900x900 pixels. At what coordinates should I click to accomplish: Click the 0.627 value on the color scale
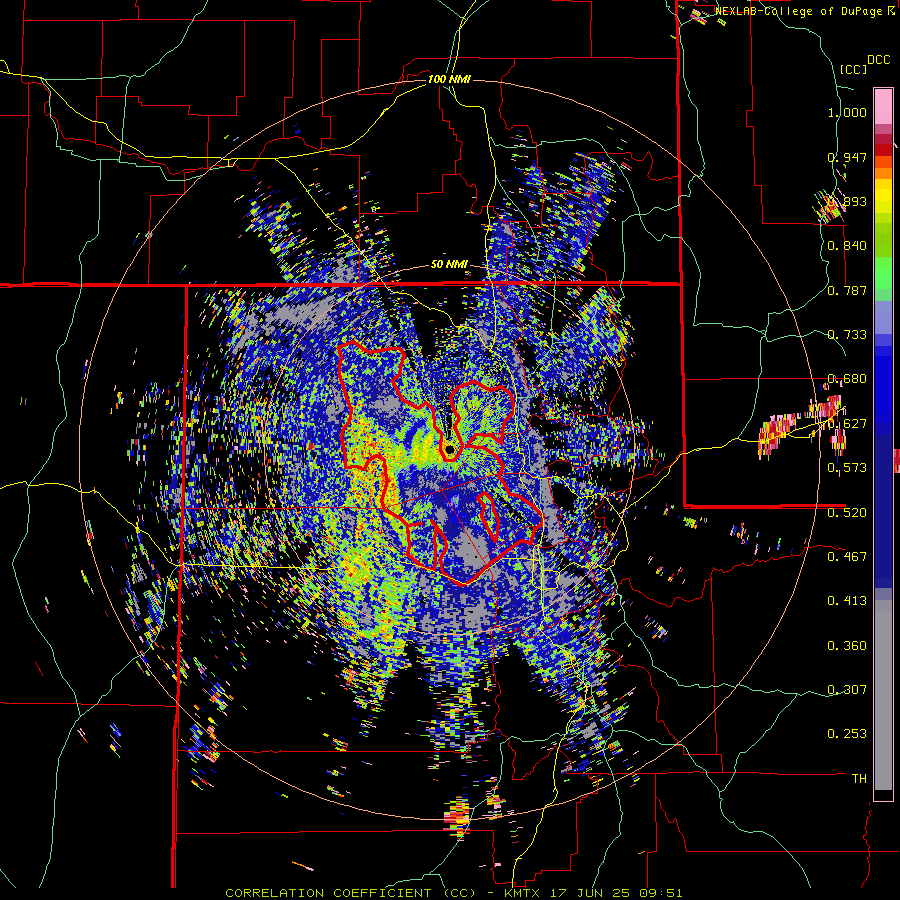pyautogui.click(x=847, y=423)
